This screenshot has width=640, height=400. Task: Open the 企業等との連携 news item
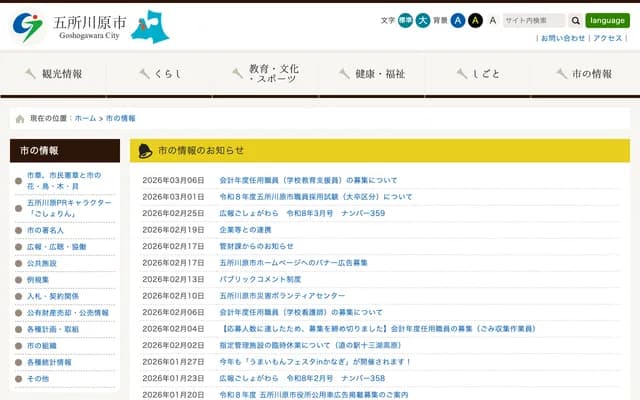pos(245,230)
